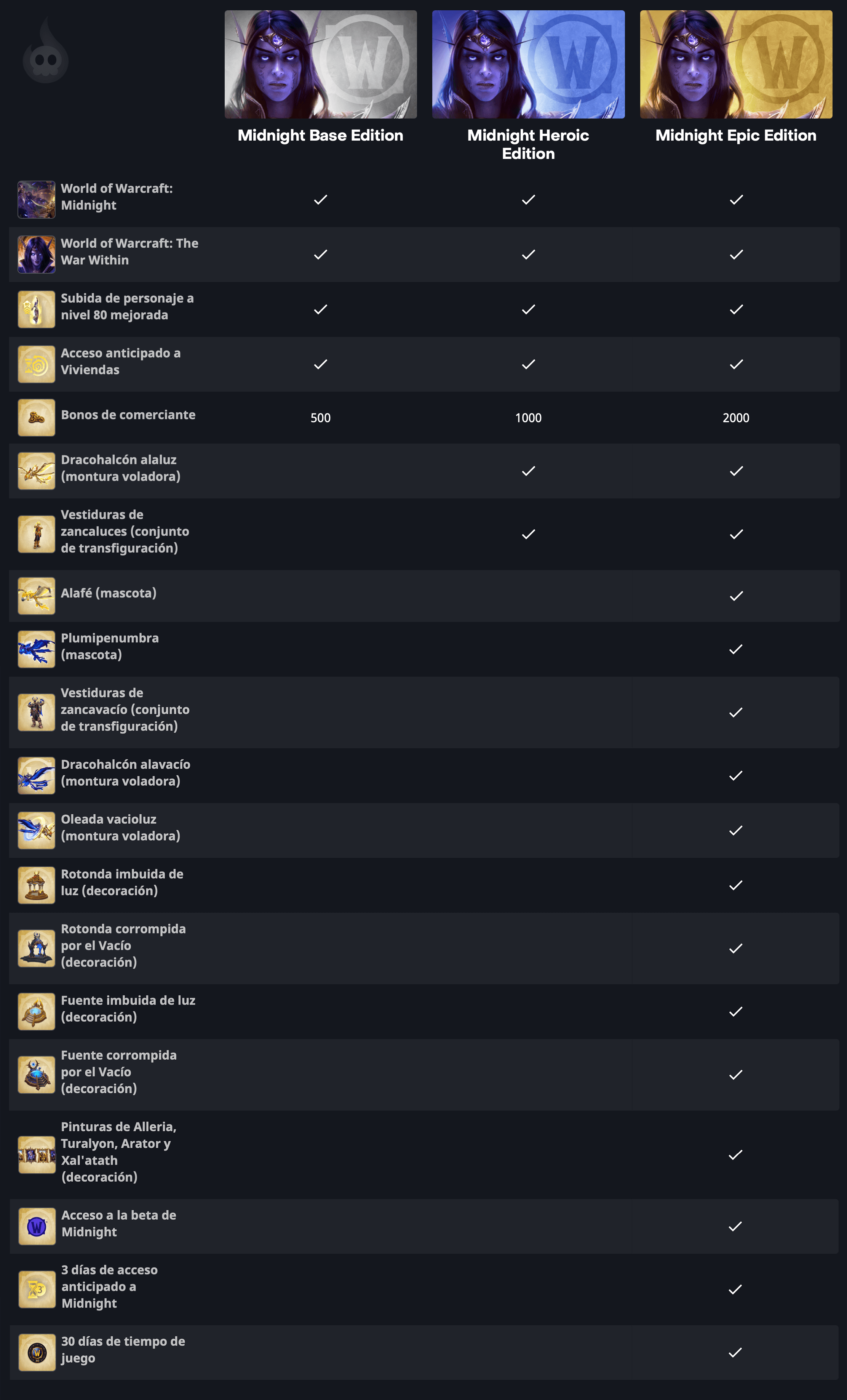
Task: Click Base Edition checkmark for World of Warcraft: Midnight
Action: (x=321, y=199)
